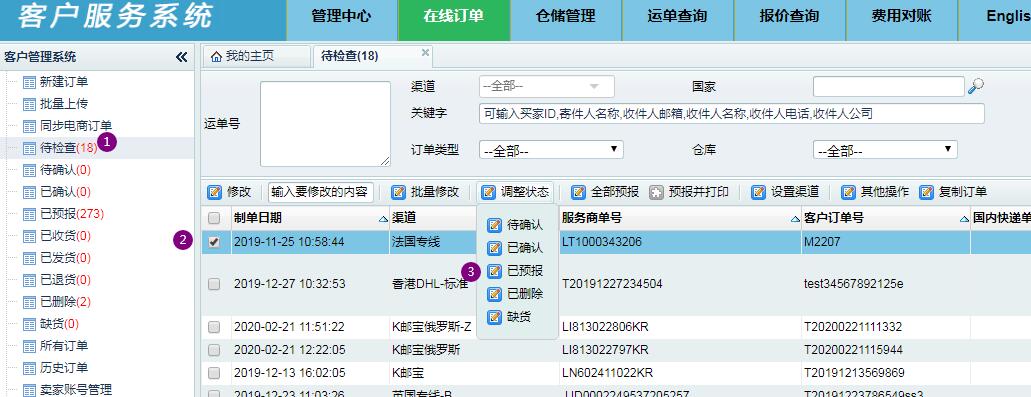Click customer order T20200221111332
Viewport: 1031px width, 397px height.
(x=853, y=327)
